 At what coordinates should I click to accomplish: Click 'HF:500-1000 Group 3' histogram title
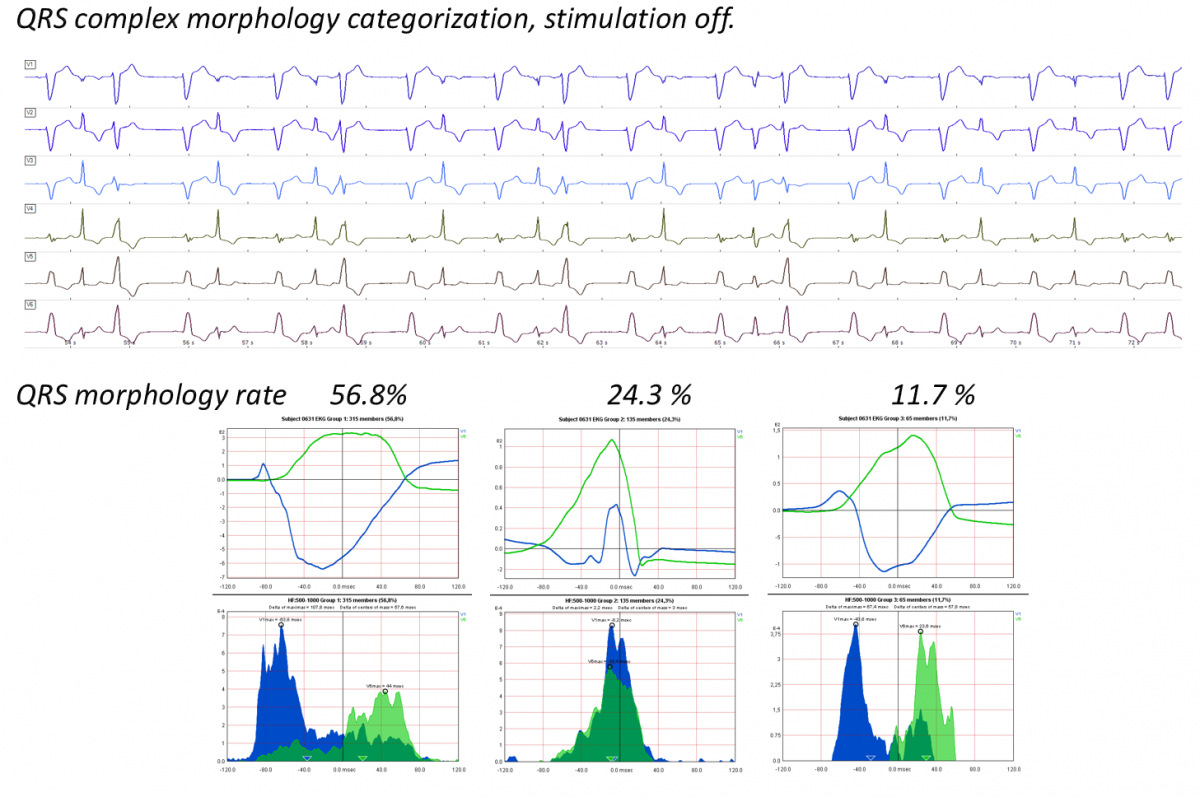click(x=897, y=600)
